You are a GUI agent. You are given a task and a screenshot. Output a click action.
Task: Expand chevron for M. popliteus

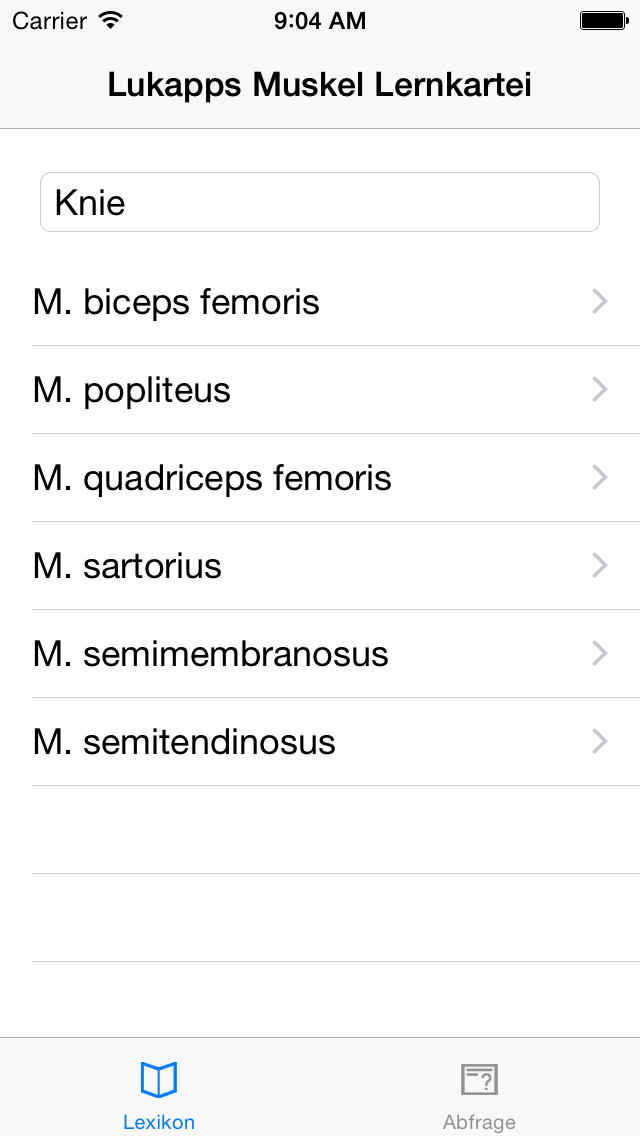(599, 390)
